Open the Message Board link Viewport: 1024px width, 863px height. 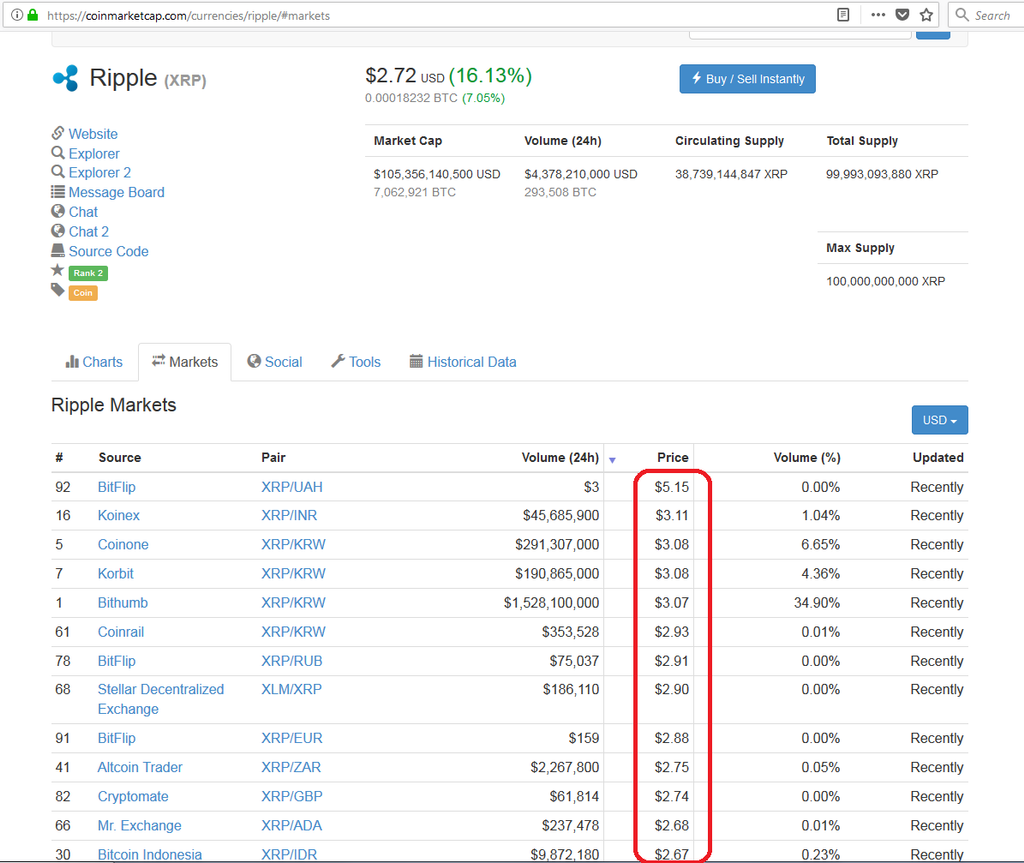tap(116, 192)
